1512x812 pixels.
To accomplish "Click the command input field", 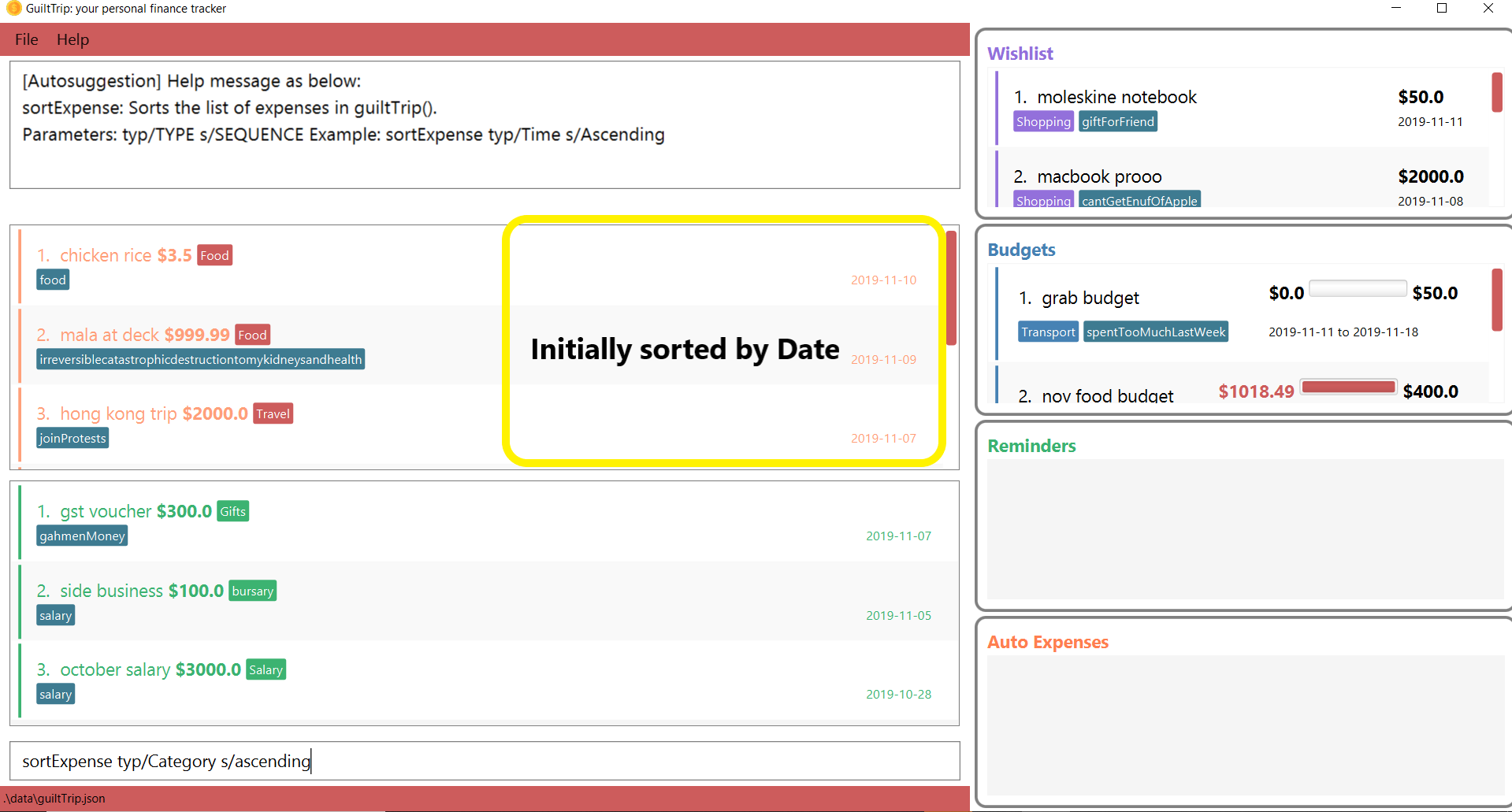I will coord(485,761).
